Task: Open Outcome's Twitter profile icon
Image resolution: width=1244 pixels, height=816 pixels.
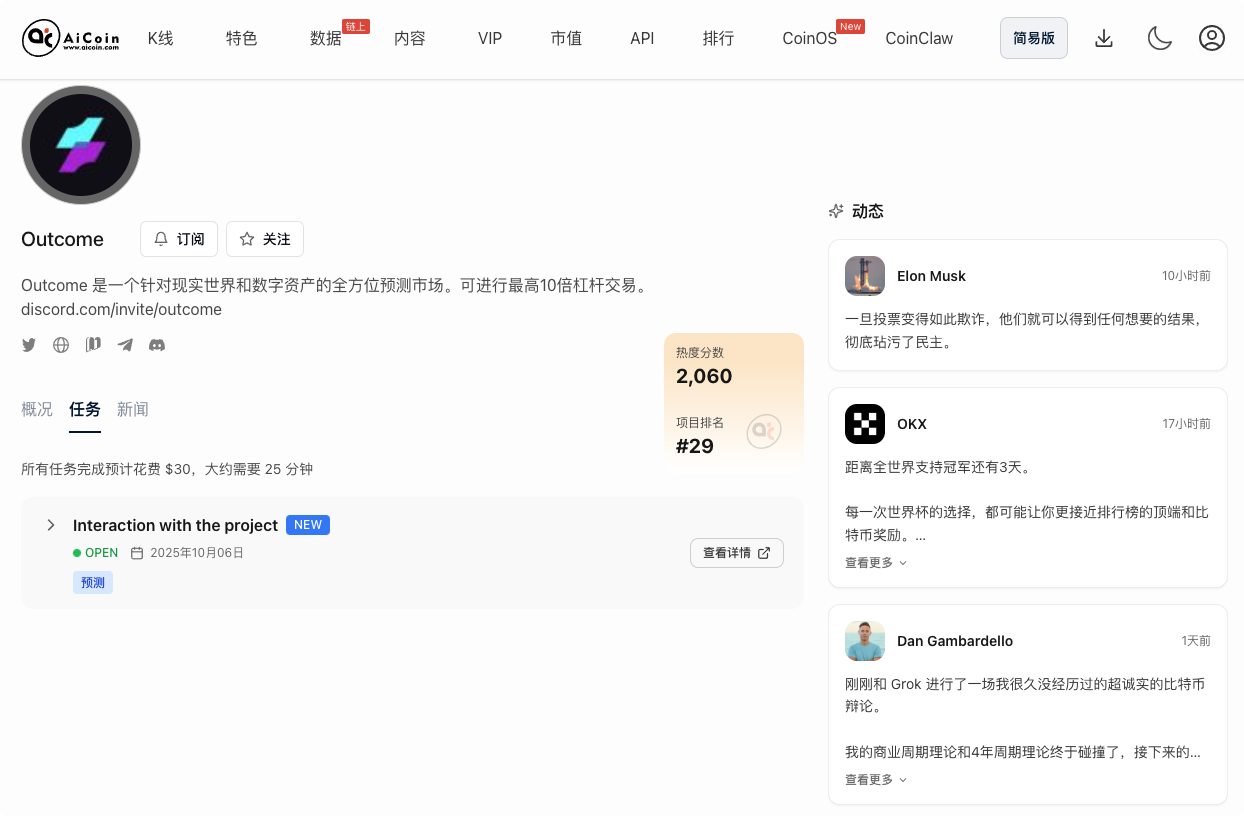Action: tap(29, 345)
